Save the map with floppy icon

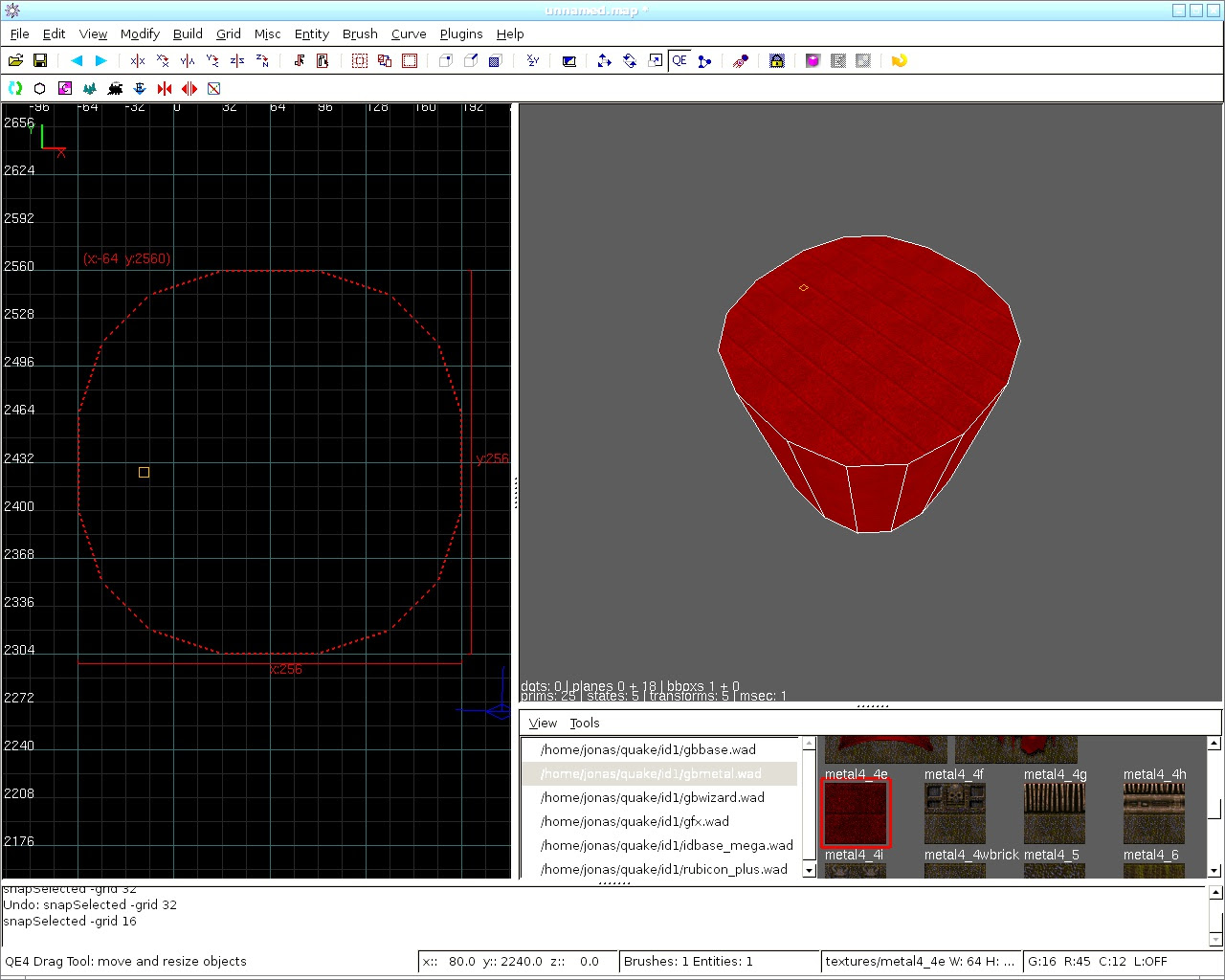point(40,60)
